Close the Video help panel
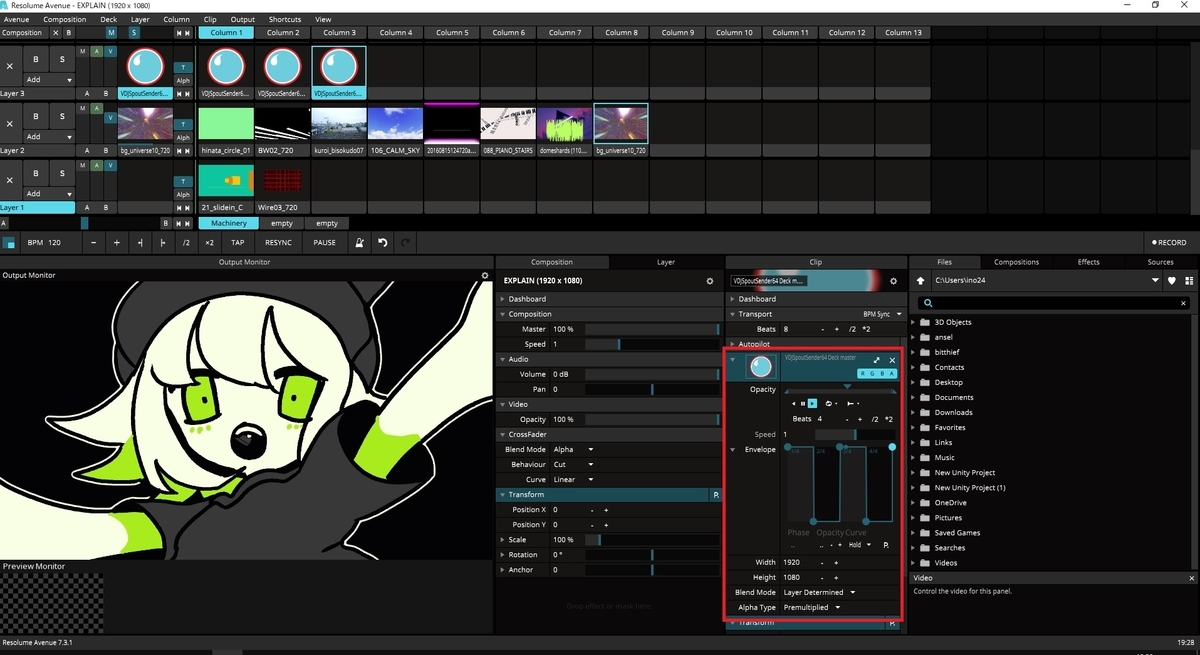Image resolution: width=1200 pixels, height=655 pixels. click(x=1192, y=578)
